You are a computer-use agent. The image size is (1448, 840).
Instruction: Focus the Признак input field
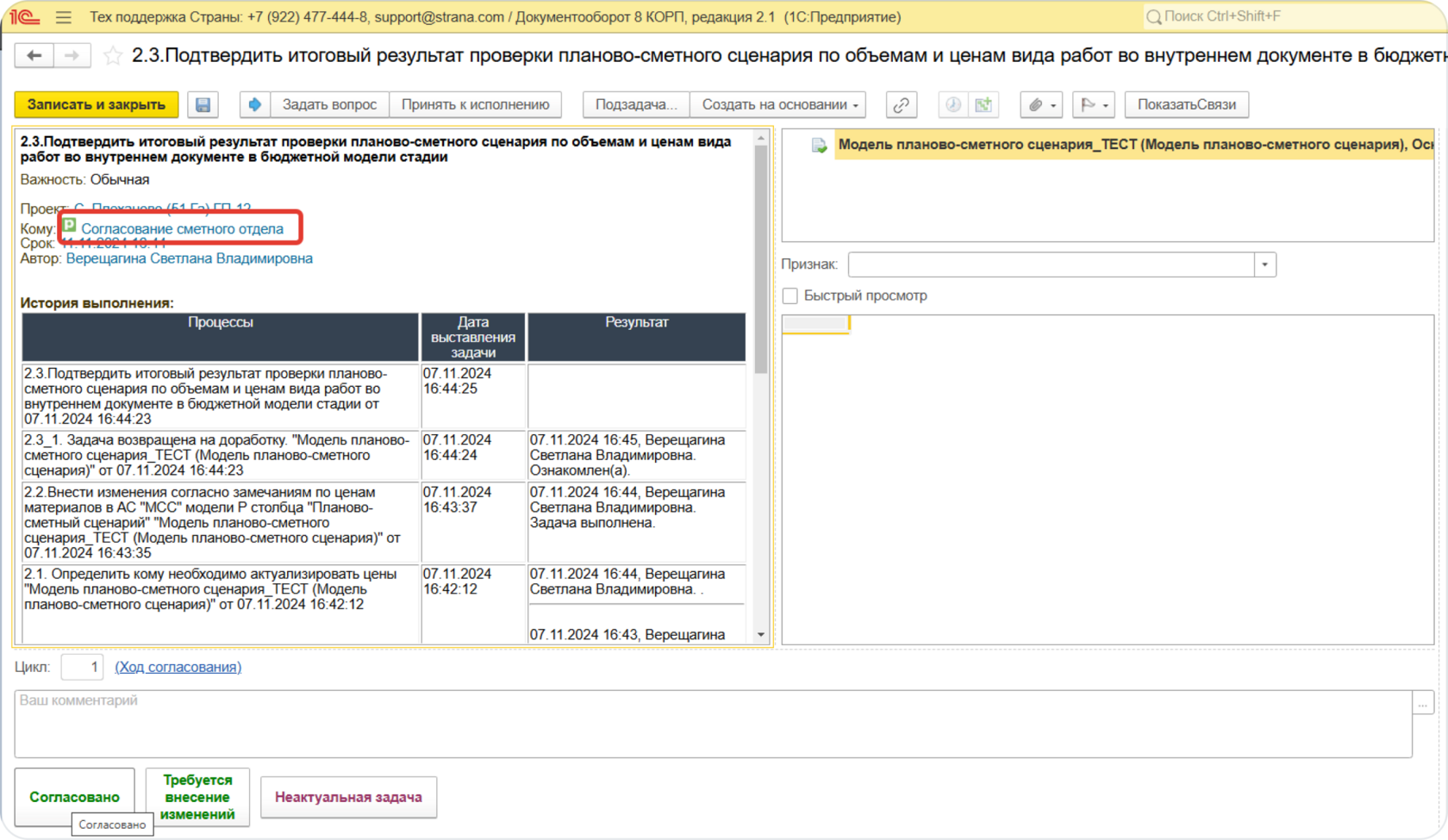point(1052,264)
